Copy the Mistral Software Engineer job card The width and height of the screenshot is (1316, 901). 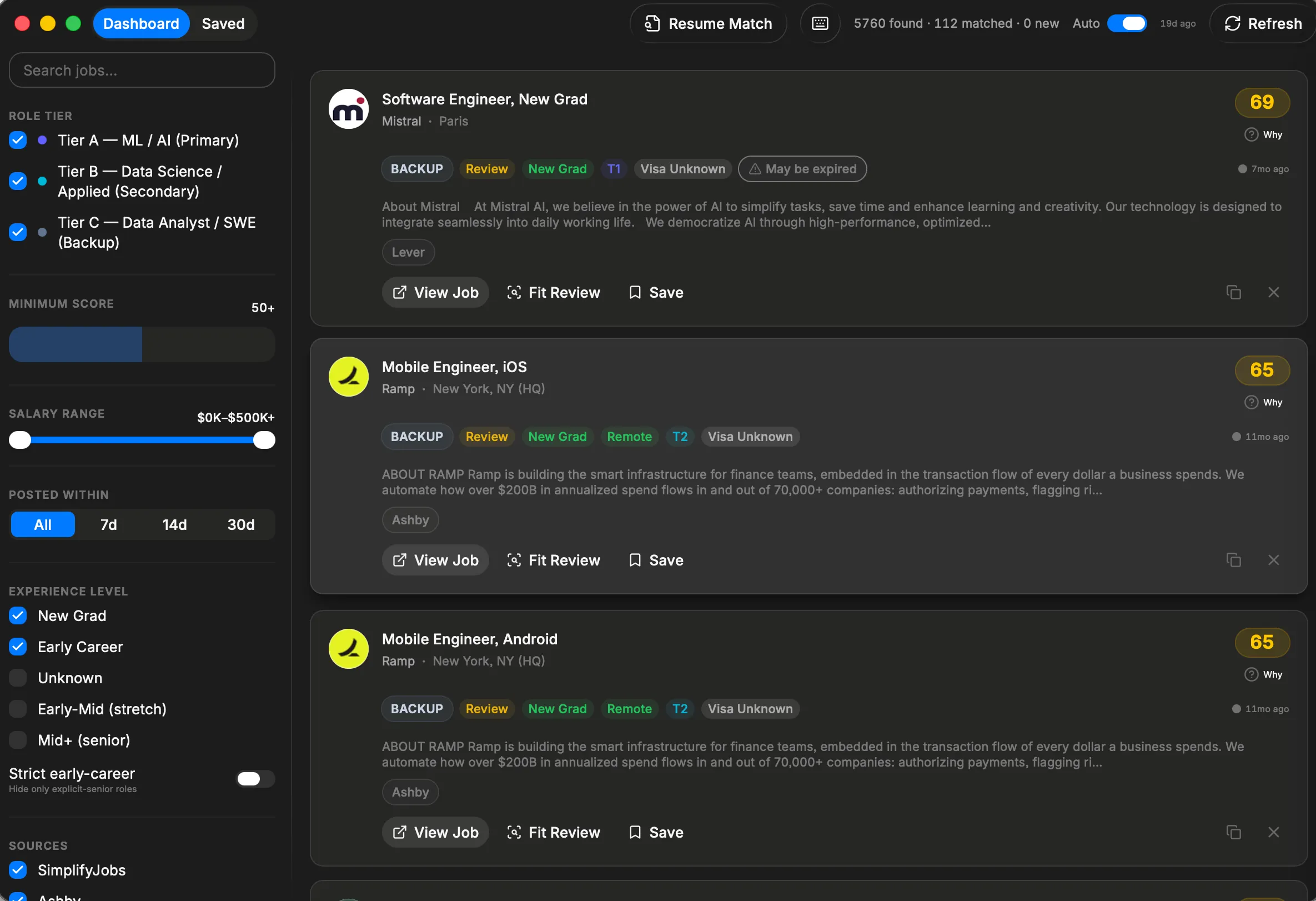coord(1233,292)
